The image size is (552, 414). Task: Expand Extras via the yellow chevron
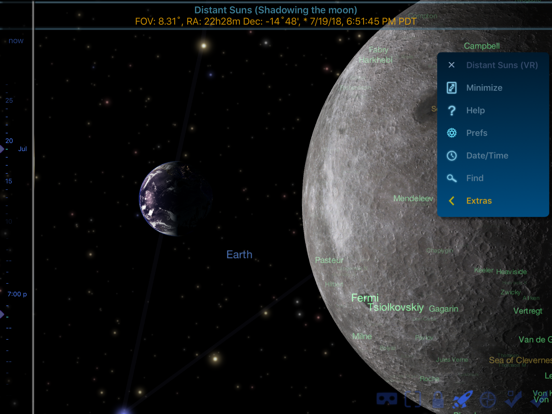[x=451, y=201]
